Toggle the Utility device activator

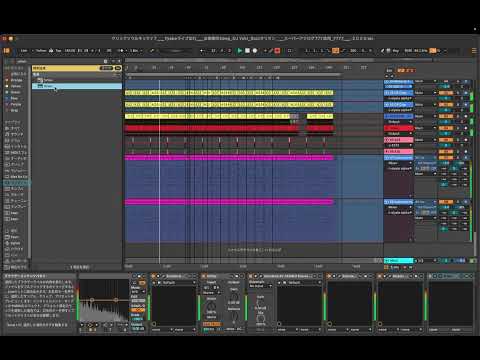pos(204,276)
